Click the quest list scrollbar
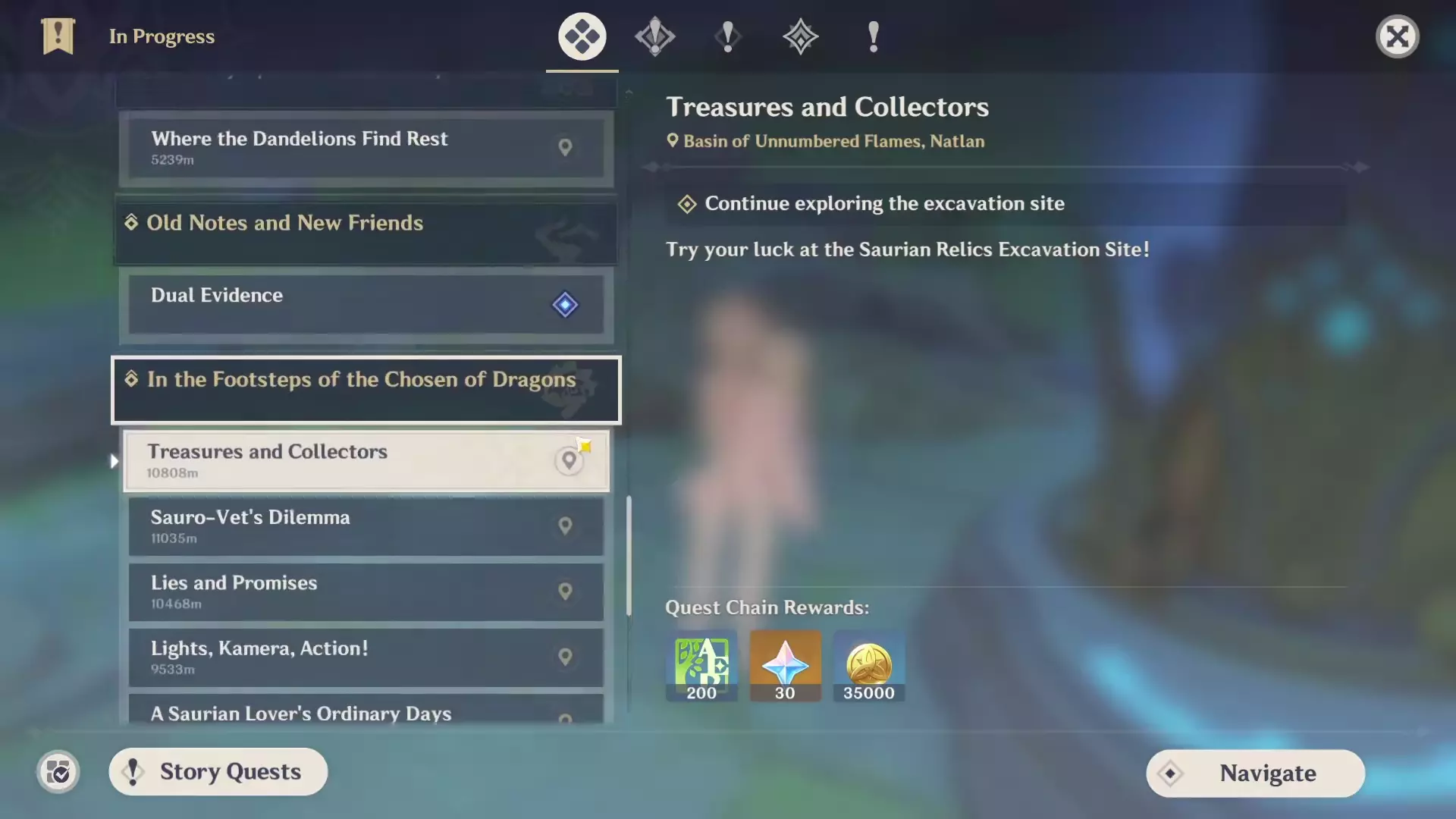The height and width of the screenshot is (819, 1456). (629, 555)
